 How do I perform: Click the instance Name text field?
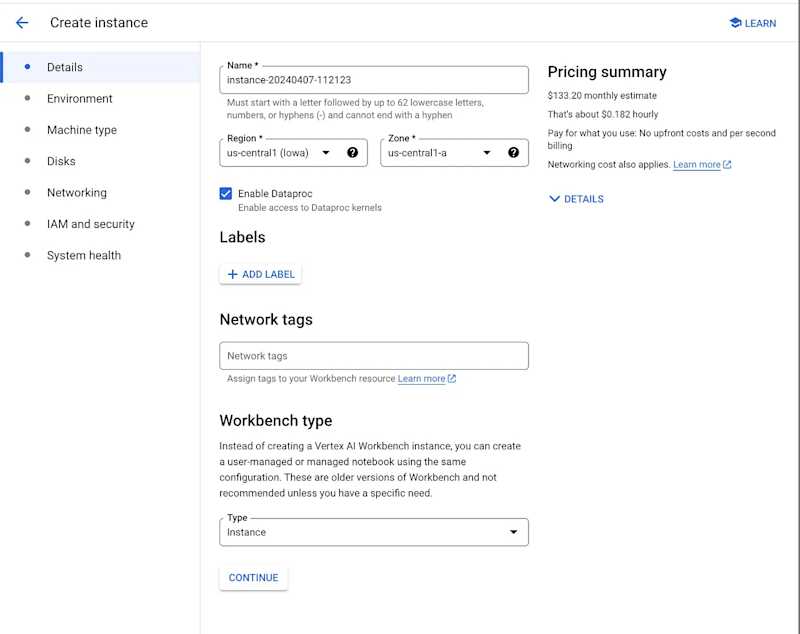(x=373, y=80)
